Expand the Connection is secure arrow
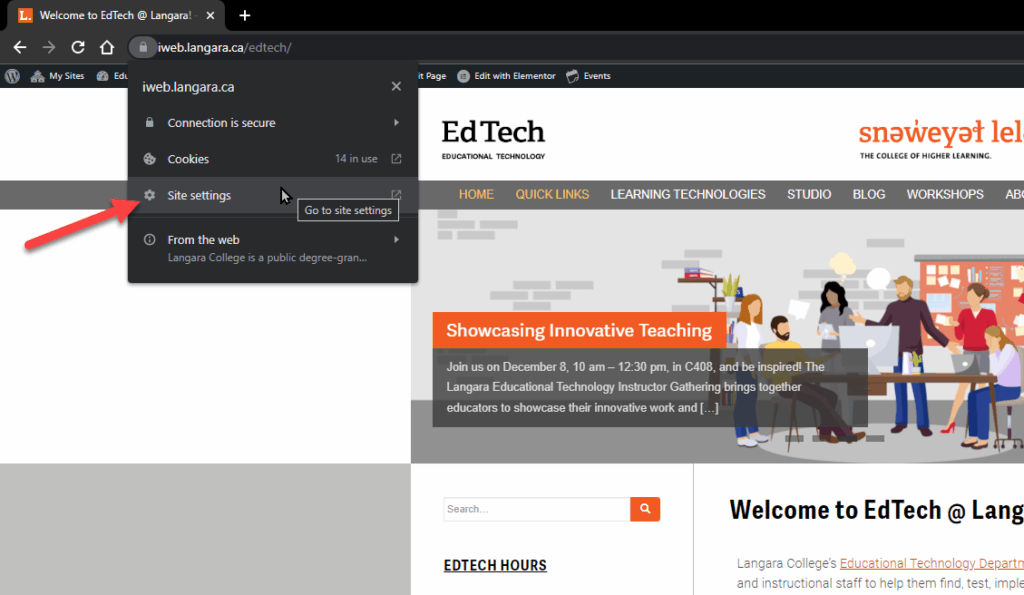Screen dimensions: 1024x595 pyautogui.click(x=396, y=123)
